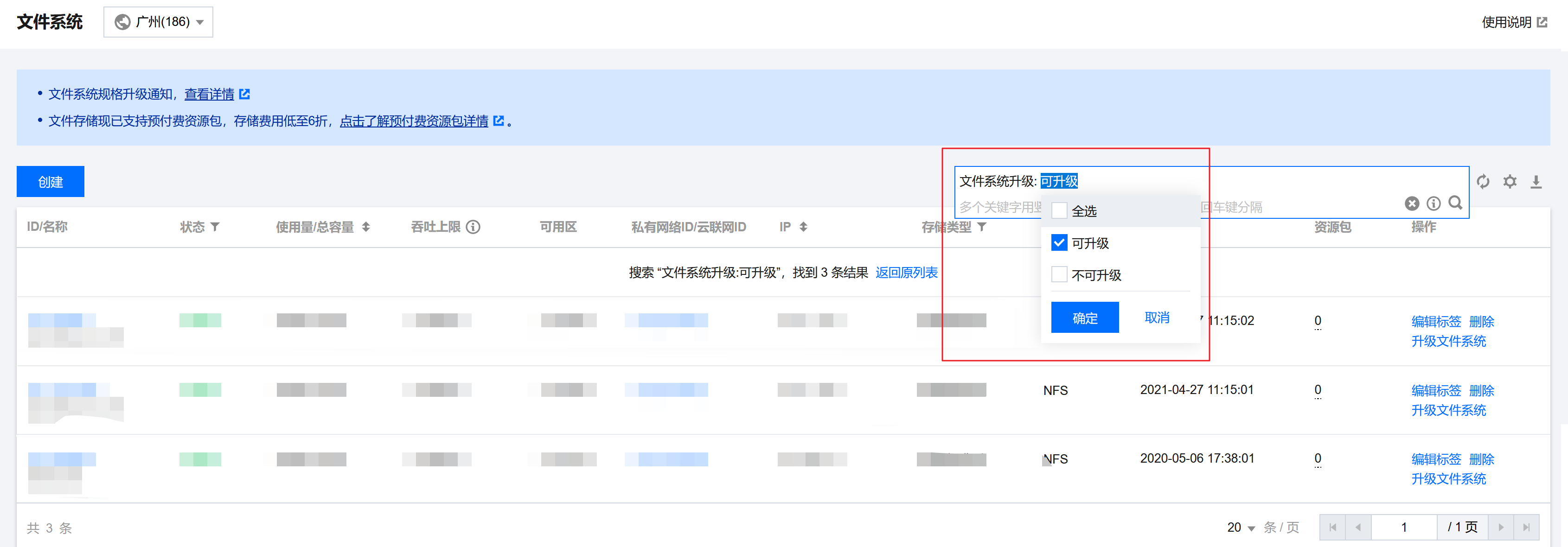Sort by usage/total capacity column
The height and width of the screenshot is (547, 1568).
point(366,227)
